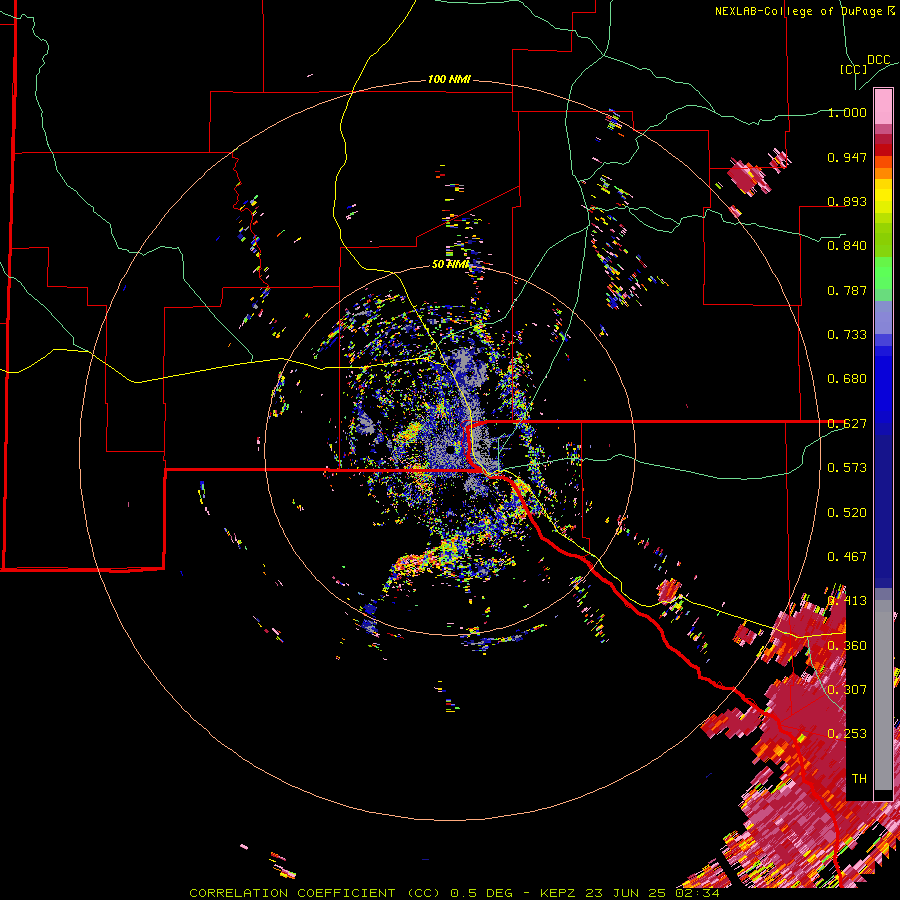The image size is (900, 900).
Task: Select the 0.947 scale value
Action: [847, 157]
